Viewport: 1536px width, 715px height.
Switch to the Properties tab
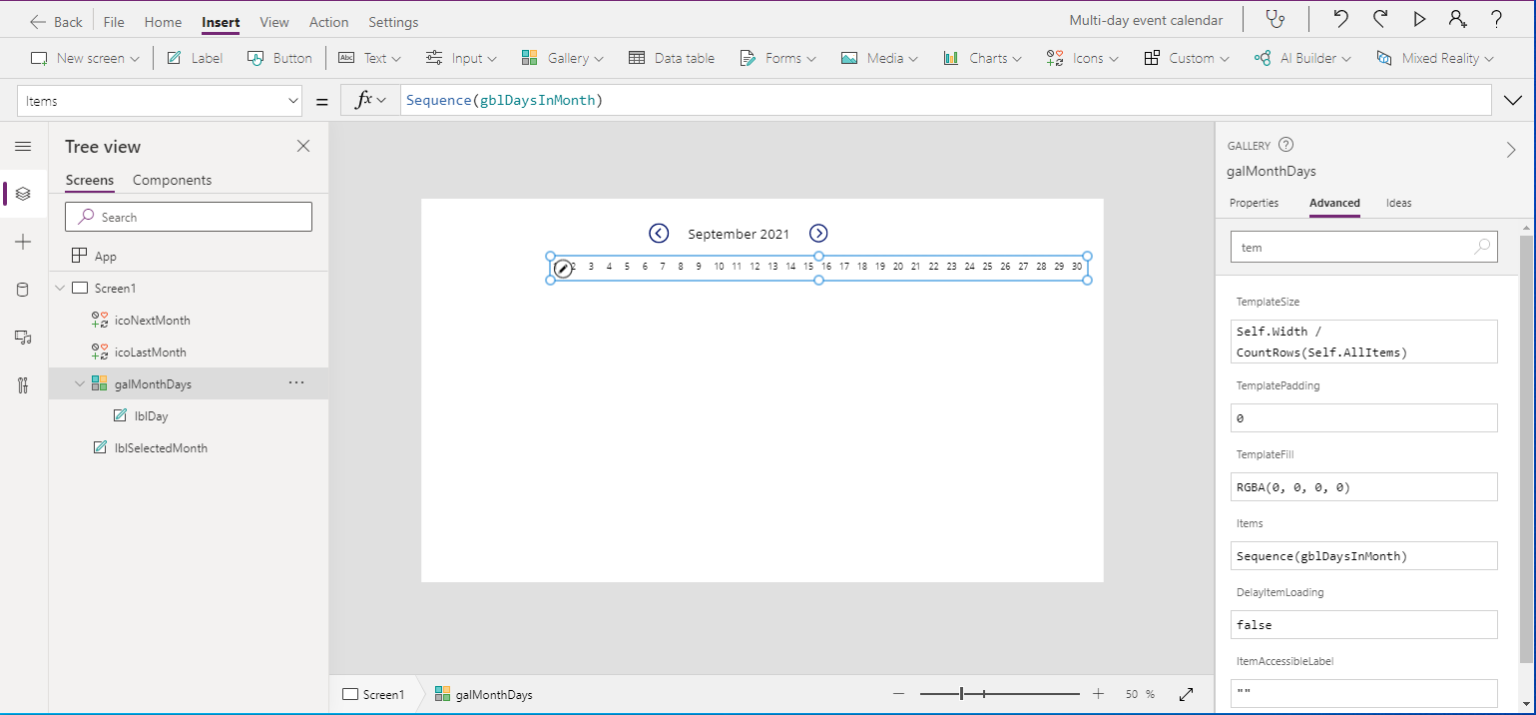click(1254, 203)
